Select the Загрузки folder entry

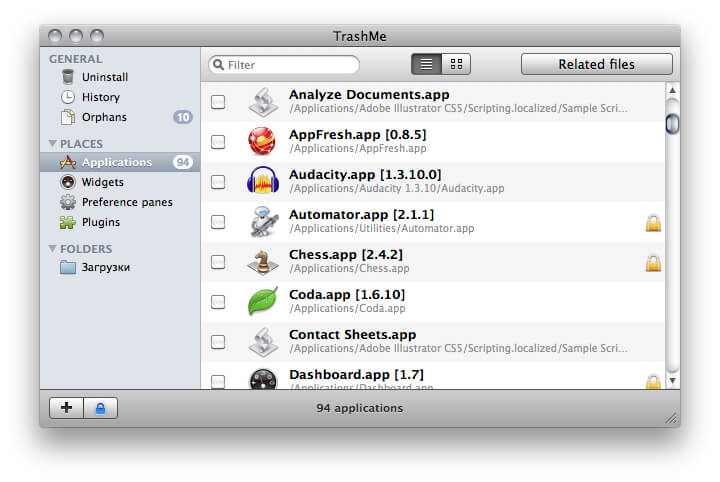pos(120,267)
